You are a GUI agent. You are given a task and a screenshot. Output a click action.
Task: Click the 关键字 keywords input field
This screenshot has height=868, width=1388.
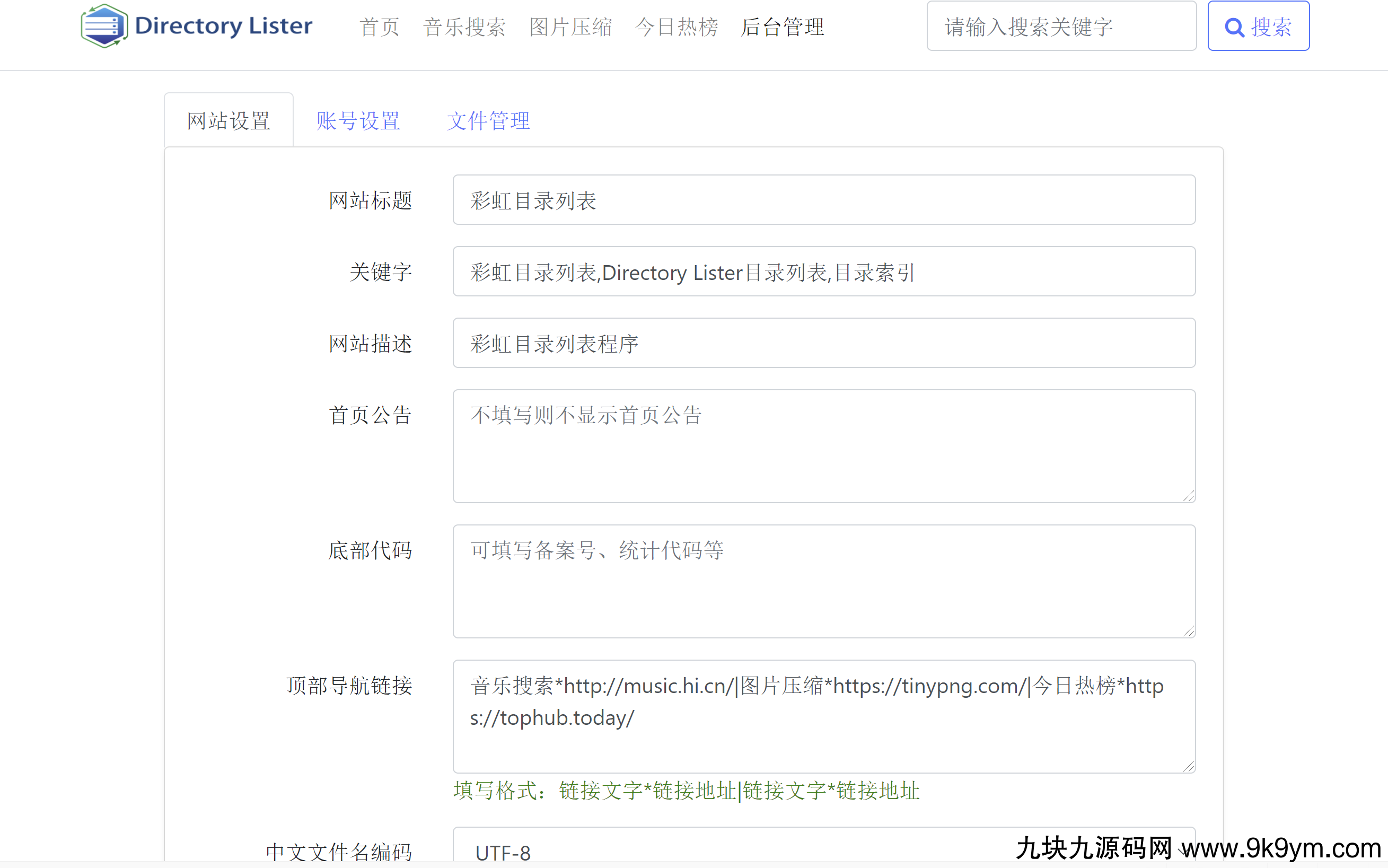pyautogui.click(x=824, y=271)
